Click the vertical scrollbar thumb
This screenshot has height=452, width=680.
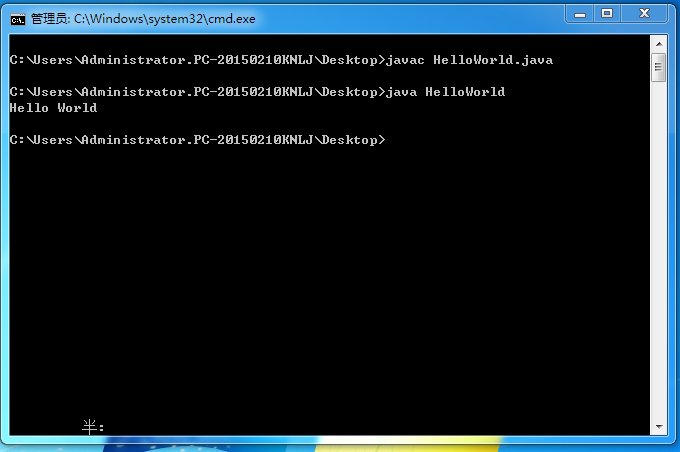pyautogui.click(x=658, y=67)
